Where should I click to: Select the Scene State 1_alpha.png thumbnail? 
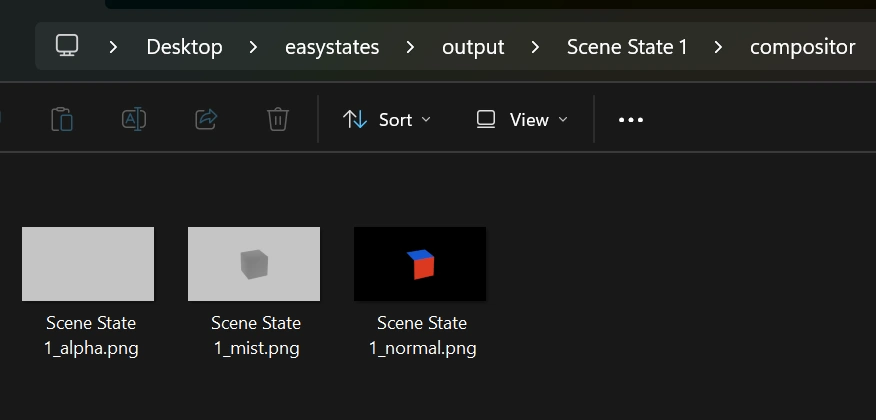click(88, 264)
